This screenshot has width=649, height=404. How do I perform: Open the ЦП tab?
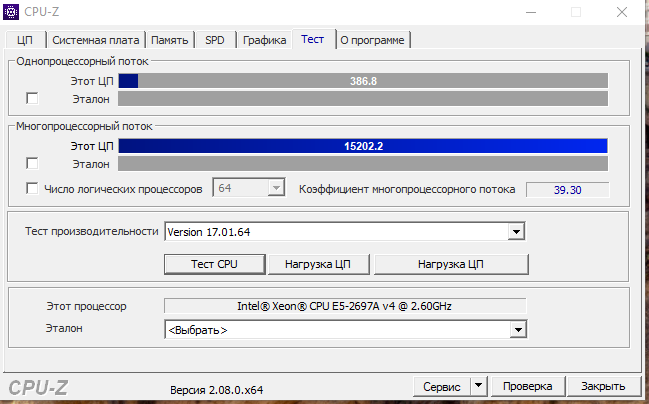point(25,40)
